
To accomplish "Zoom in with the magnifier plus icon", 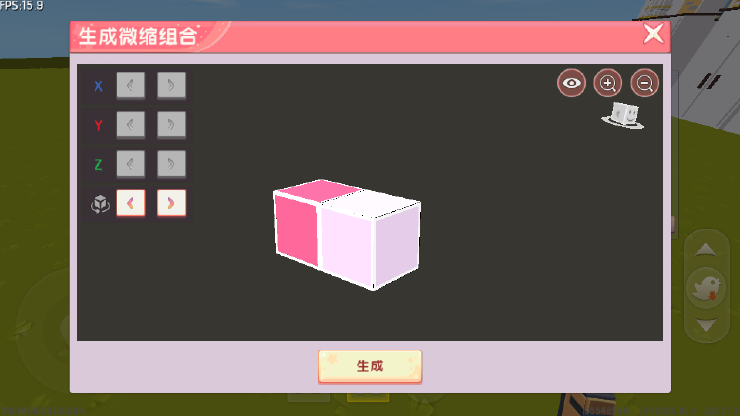I will [607, 83].
